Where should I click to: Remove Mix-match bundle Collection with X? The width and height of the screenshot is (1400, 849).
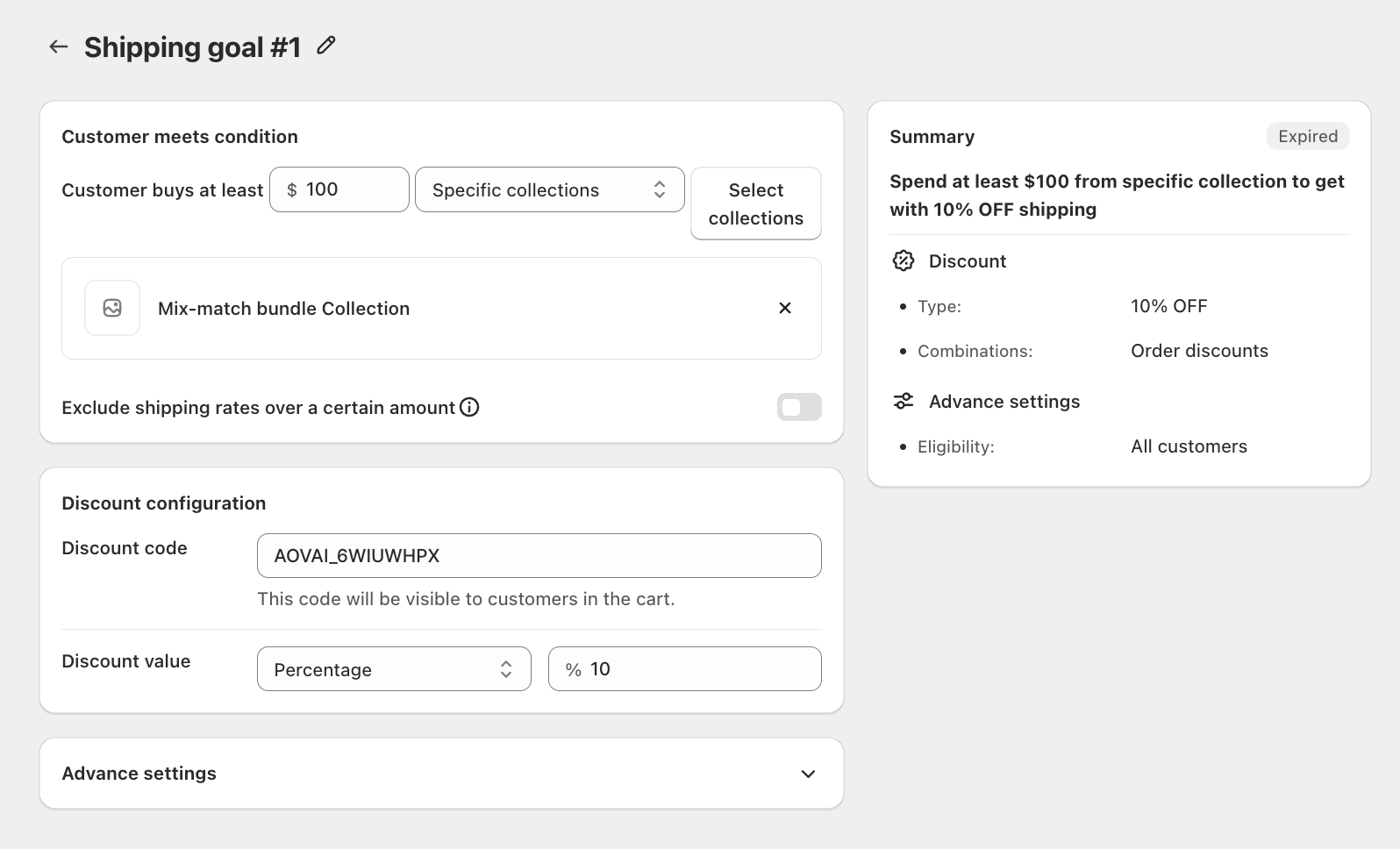tap(785, 308)
